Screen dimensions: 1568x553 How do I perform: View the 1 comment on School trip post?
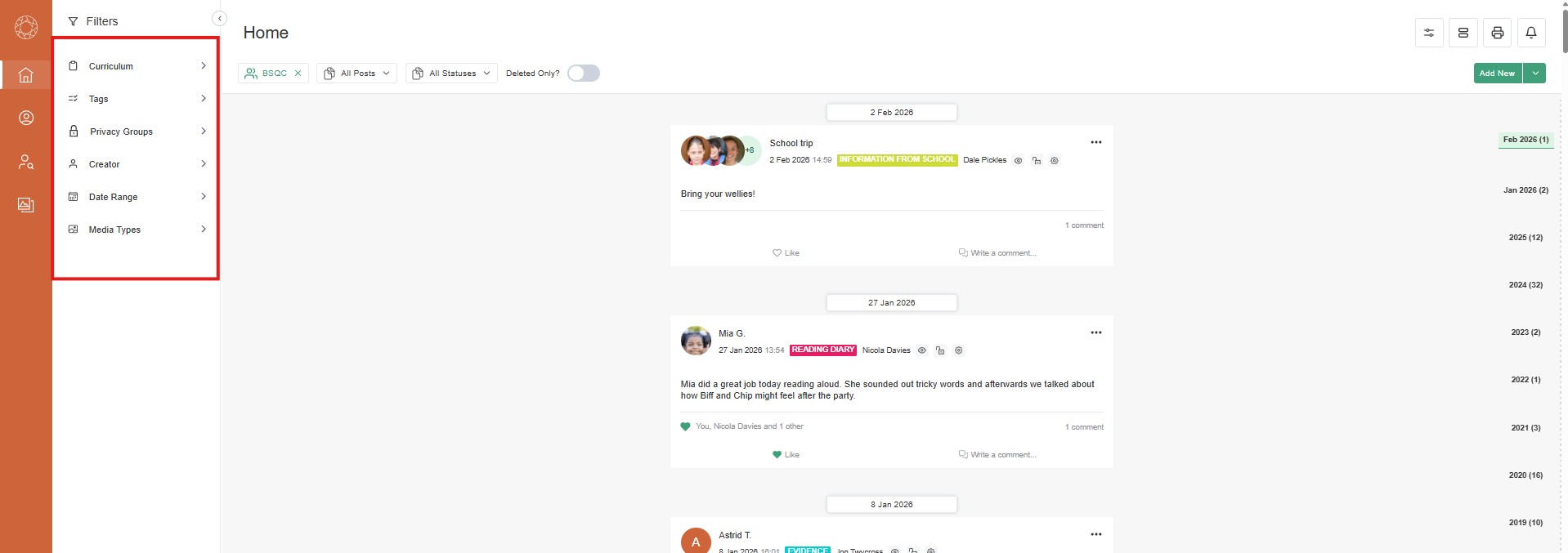tap(1084, 225)
